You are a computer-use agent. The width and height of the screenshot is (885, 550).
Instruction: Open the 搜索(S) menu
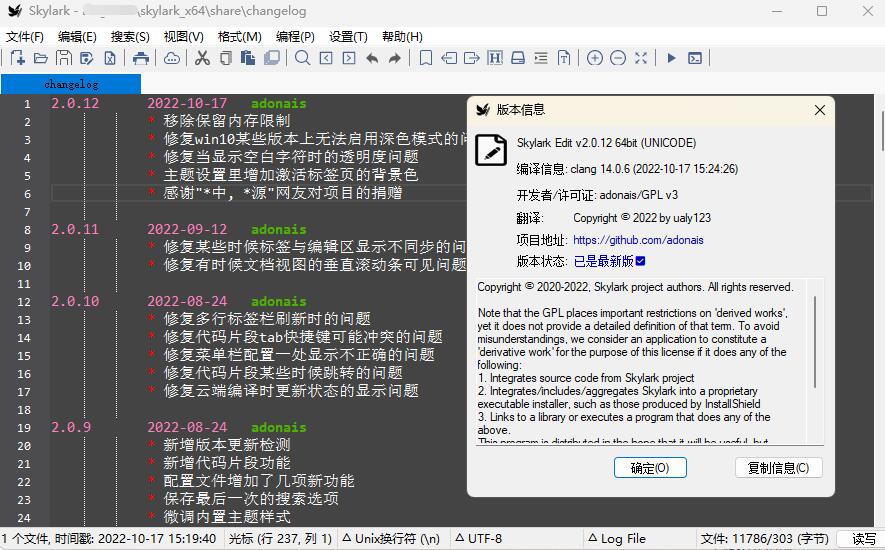click(130, 37)
